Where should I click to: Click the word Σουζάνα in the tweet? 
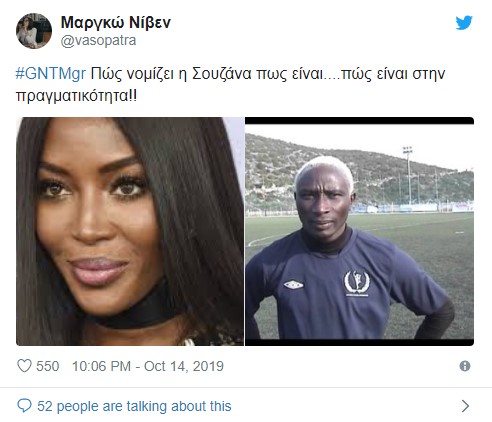point(221,74)
